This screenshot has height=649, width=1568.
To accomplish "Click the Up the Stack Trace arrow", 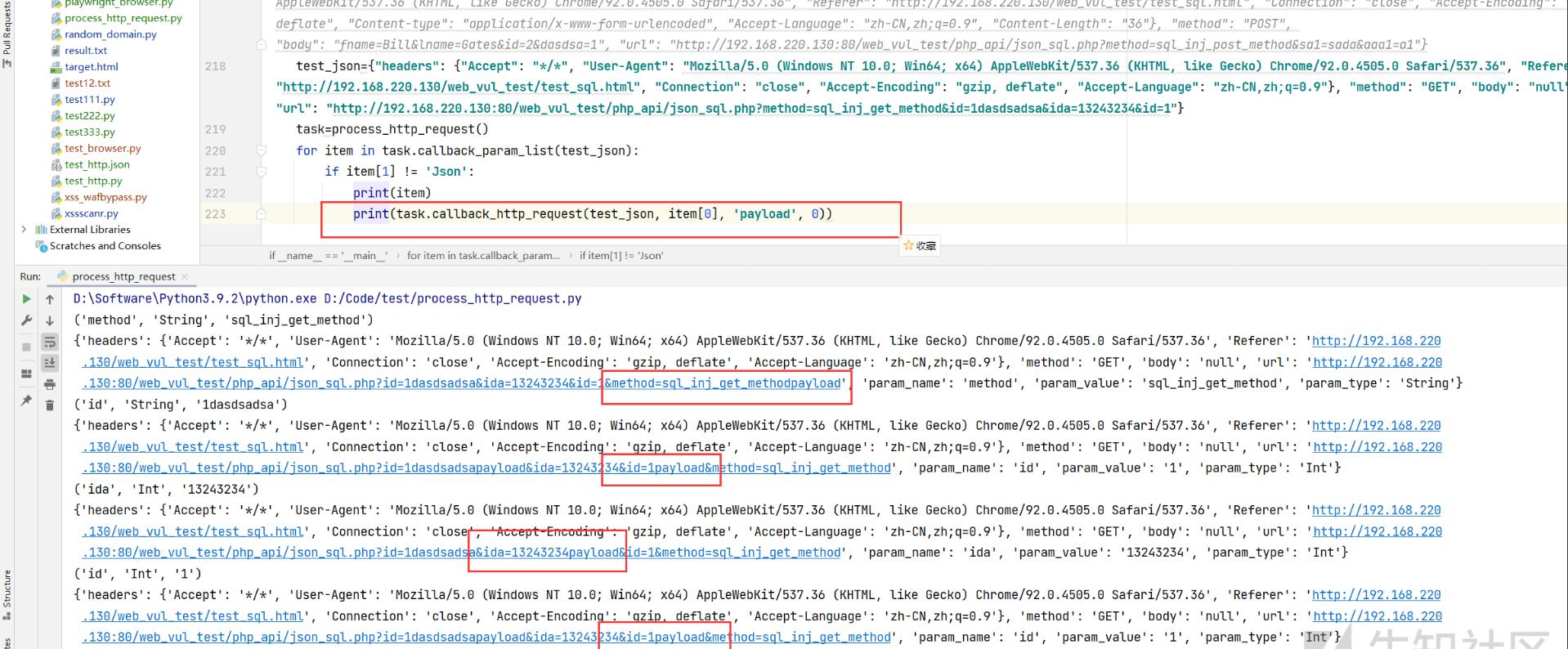I will (50, 299).
